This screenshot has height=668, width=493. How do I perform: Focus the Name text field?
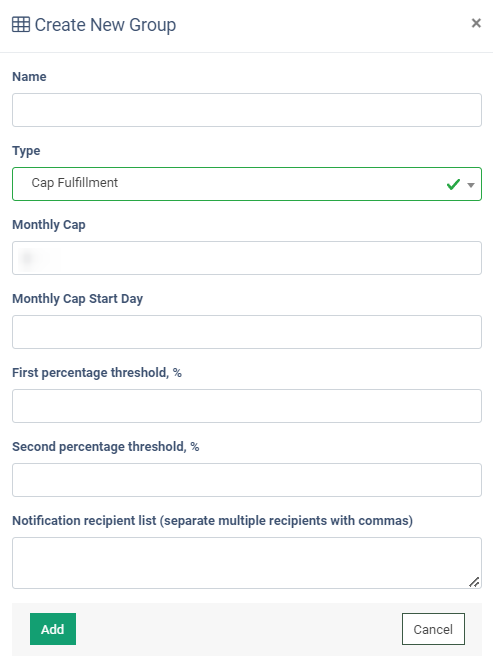(247, 110)
